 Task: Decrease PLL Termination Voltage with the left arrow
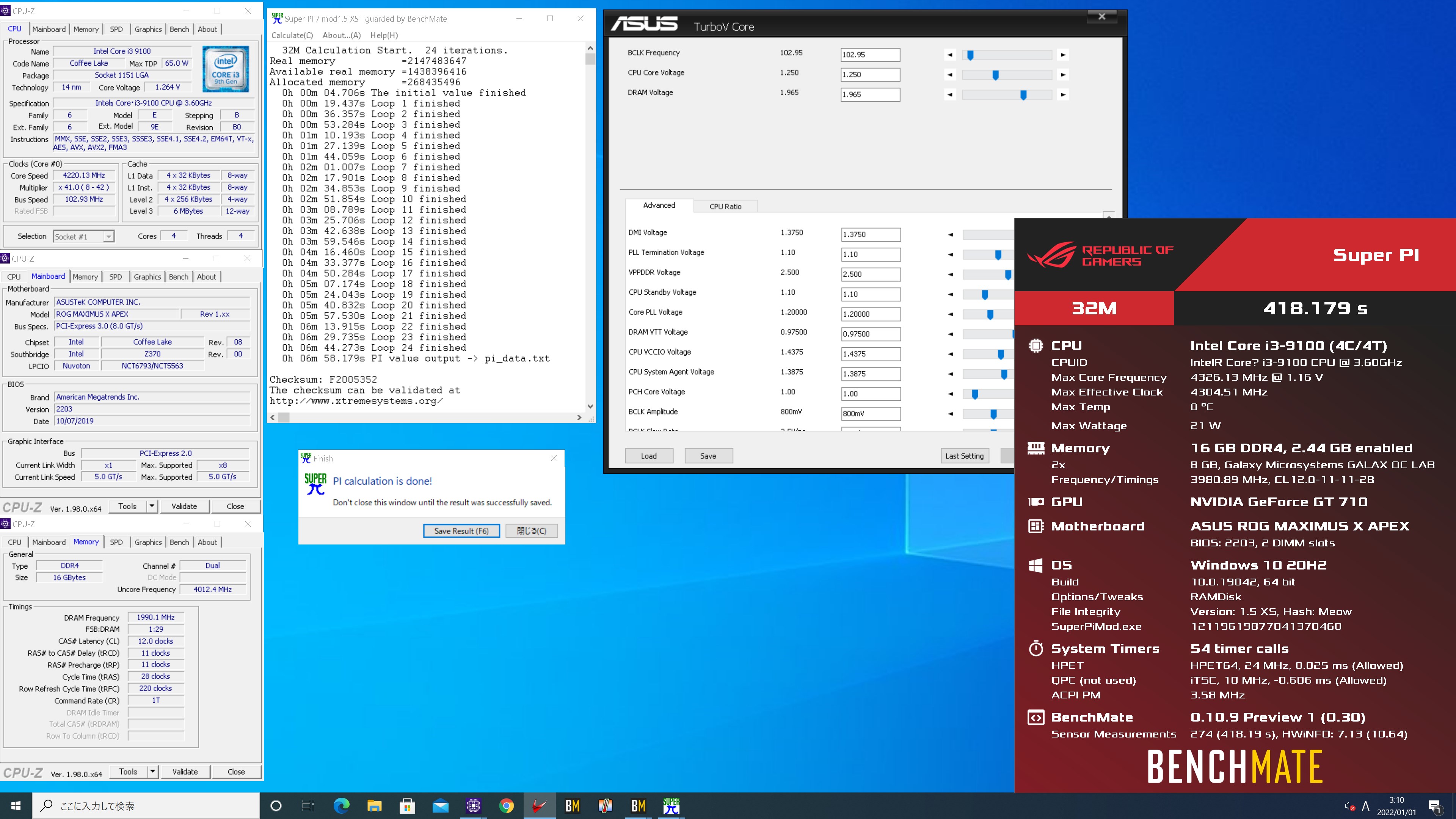(x=951, y=254)
